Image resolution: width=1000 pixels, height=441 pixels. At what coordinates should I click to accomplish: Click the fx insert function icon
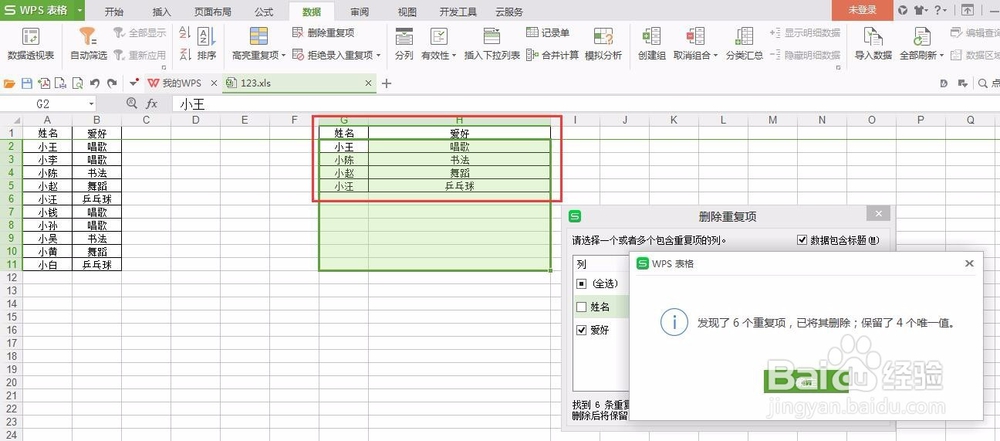(151, 103)
